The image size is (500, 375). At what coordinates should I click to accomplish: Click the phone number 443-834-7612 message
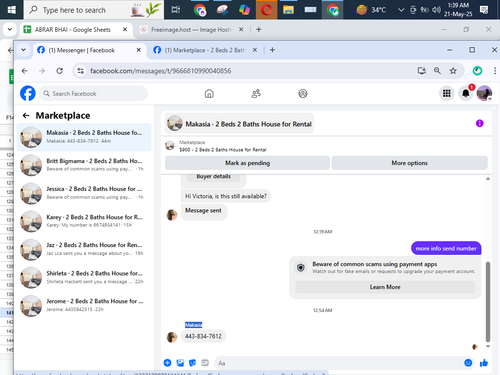203,336
